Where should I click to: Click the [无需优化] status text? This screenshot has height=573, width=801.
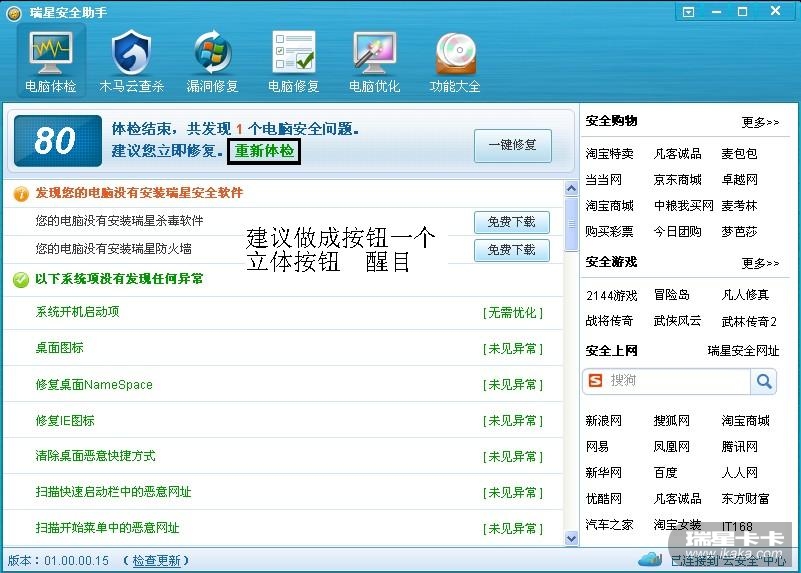coord(512,313)
